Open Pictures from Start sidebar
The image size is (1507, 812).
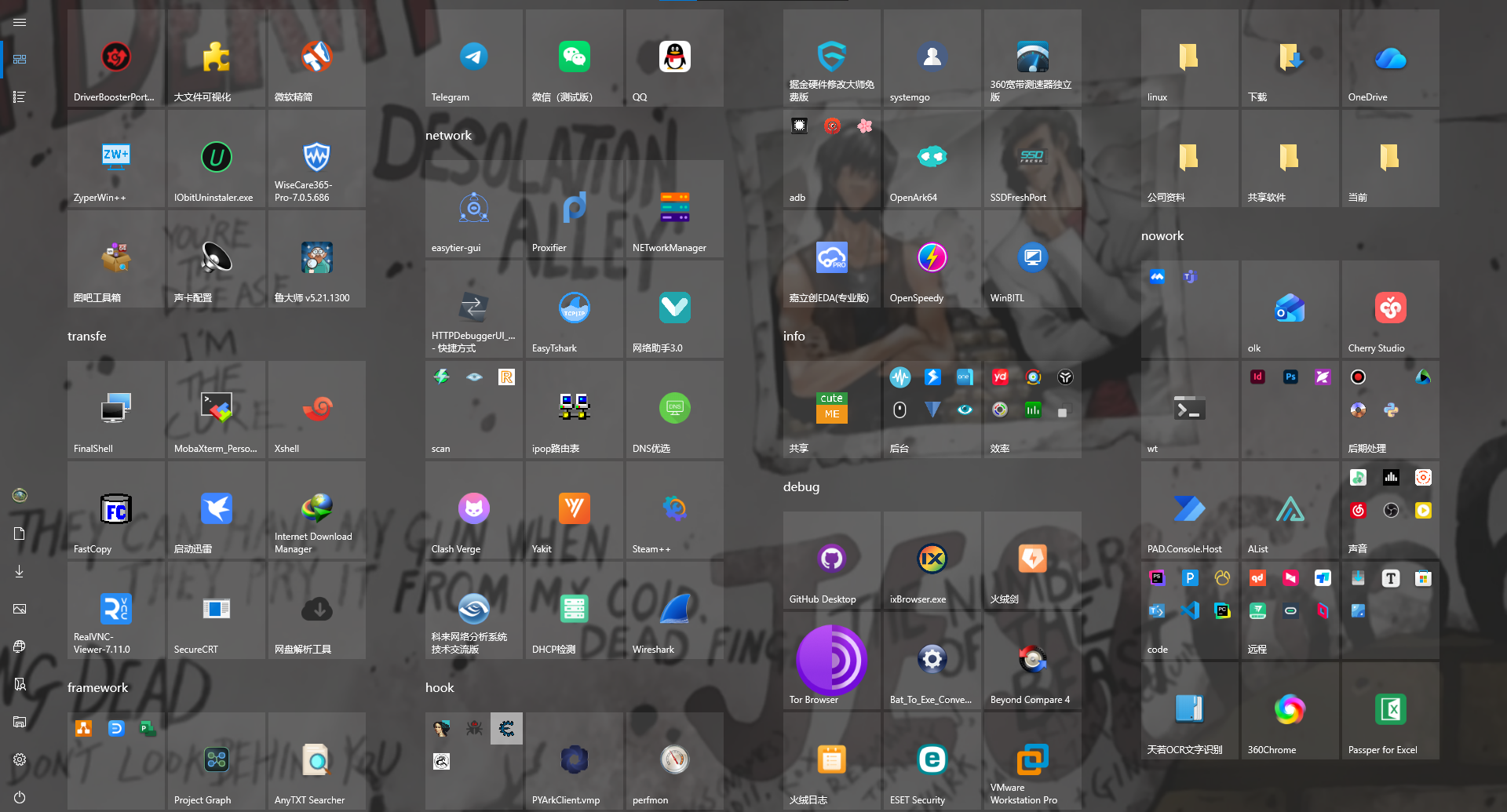(x=20, y=609)
